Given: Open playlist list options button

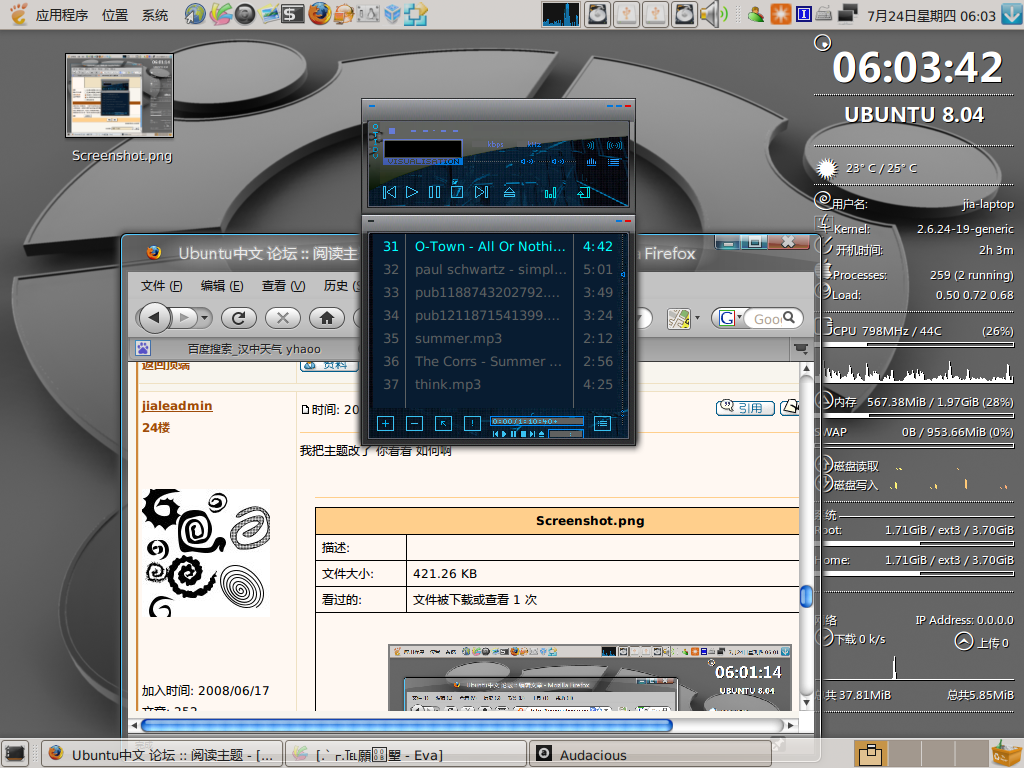Looking at the screenshot, I should click(x=602, y=423).
